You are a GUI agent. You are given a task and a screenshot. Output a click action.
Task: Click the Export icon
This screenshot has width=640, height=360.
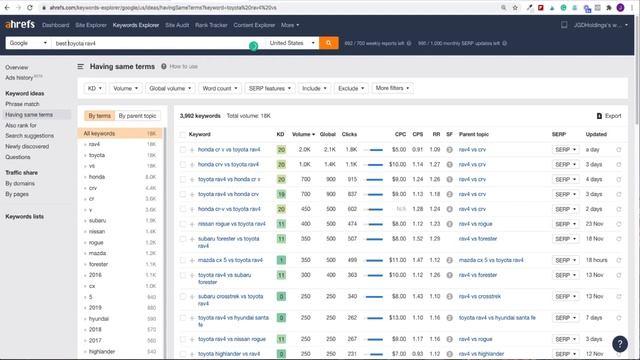click(x=599, y=116)
